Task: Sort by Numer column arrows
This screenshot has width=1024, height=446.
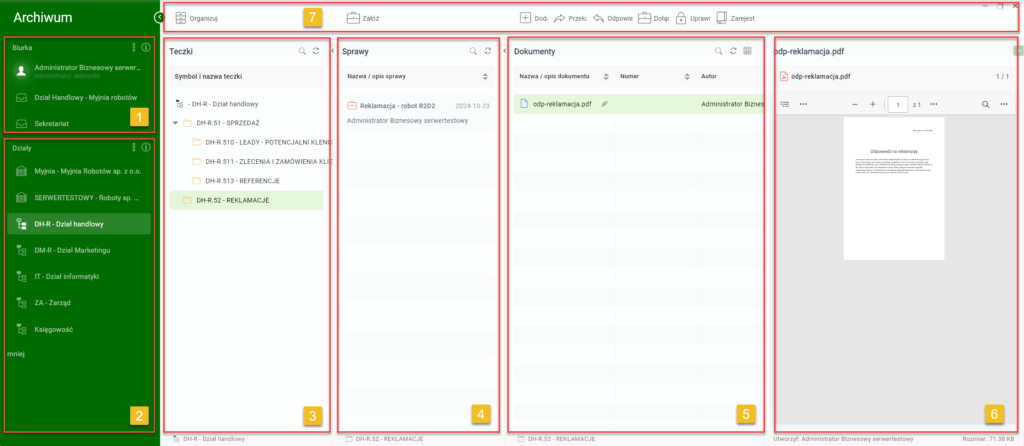Action: coord(688,76)
